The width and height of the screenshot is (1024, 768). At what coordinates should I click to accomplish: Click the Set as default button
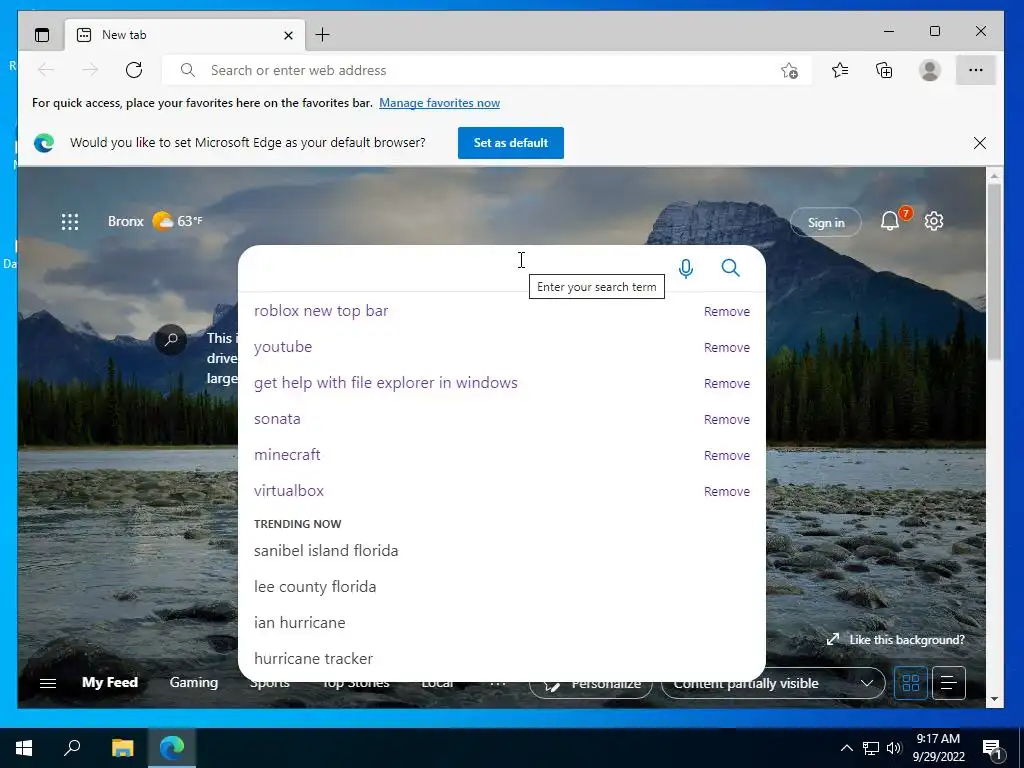pos(511,143)
